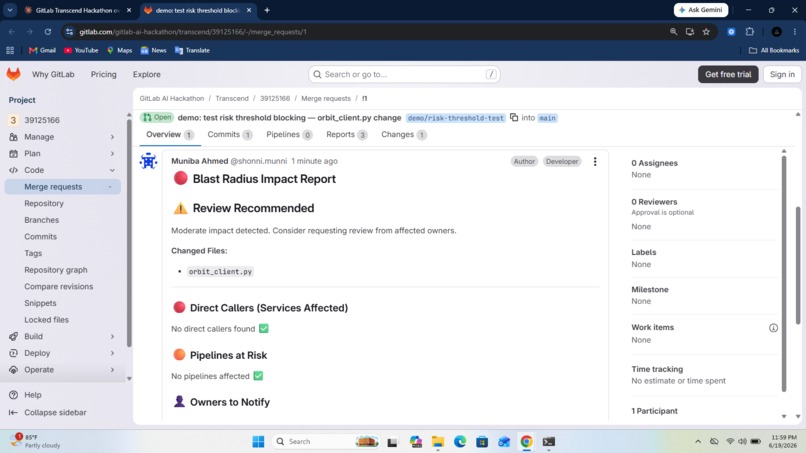Expand the Operate sidebar section
Screen dimensions: 806x453
112,370
